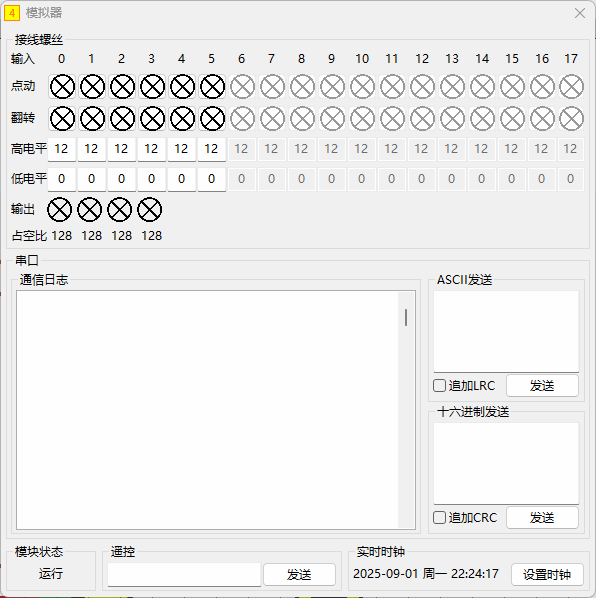The height and width of the screenshot is (598, 596).
Task: Click the disabled 翻转 icon for input 13
Action: pos(452,119)
